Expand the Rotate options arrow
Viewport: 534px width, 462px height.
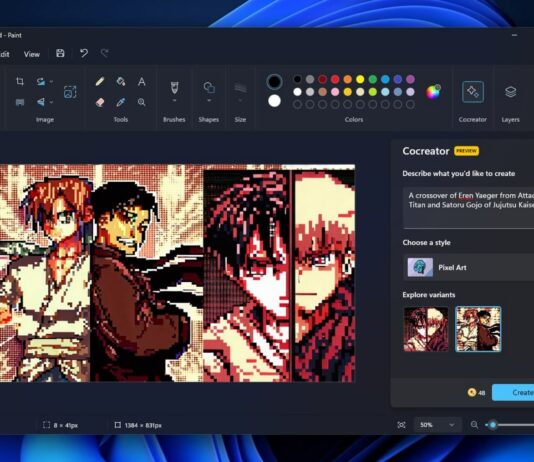click(51, 82)
